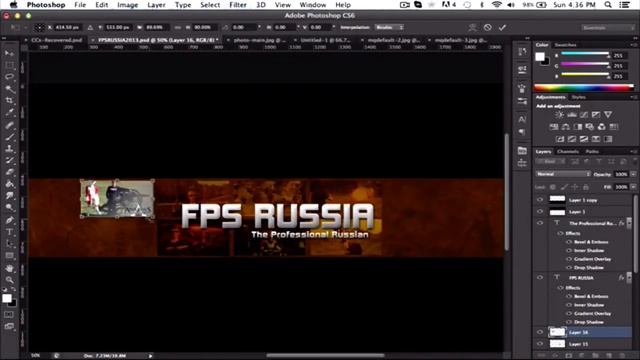This screenshot has height=360, width=640.
Task: Open the Fill dropdown arrow
Action: [x=633, y=187]
